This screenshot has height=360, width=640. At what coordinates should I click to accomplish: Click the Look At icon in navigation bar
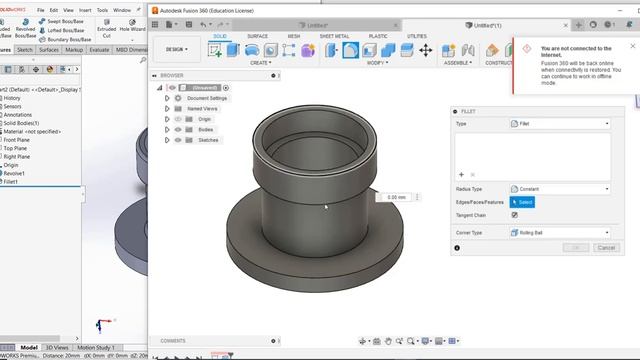[x=377, y=341]
